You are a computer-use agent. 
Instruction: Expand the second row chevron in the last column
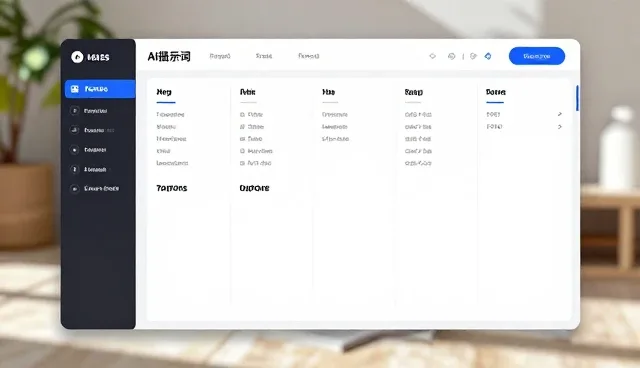pyautogui.click(x=560, y=126)
